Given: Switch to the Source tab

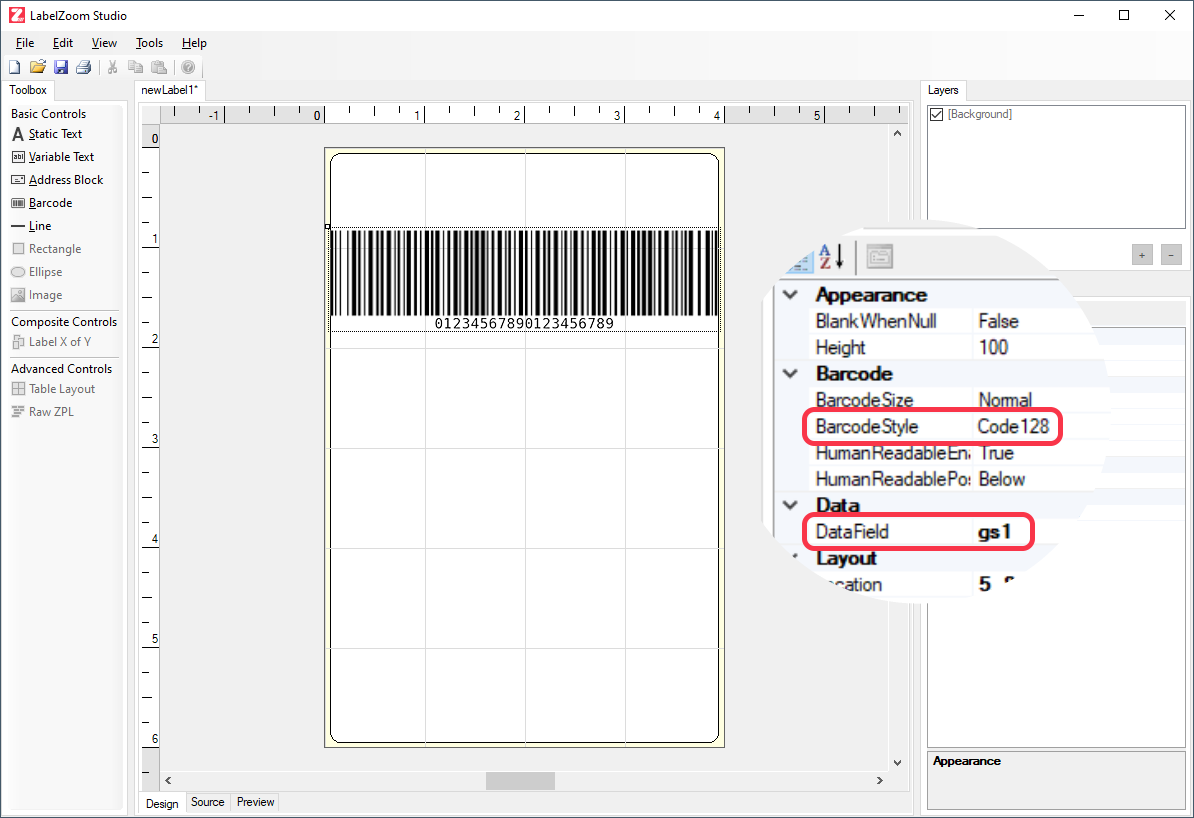Looking at the screenshot, I should [x=207, y=802].
